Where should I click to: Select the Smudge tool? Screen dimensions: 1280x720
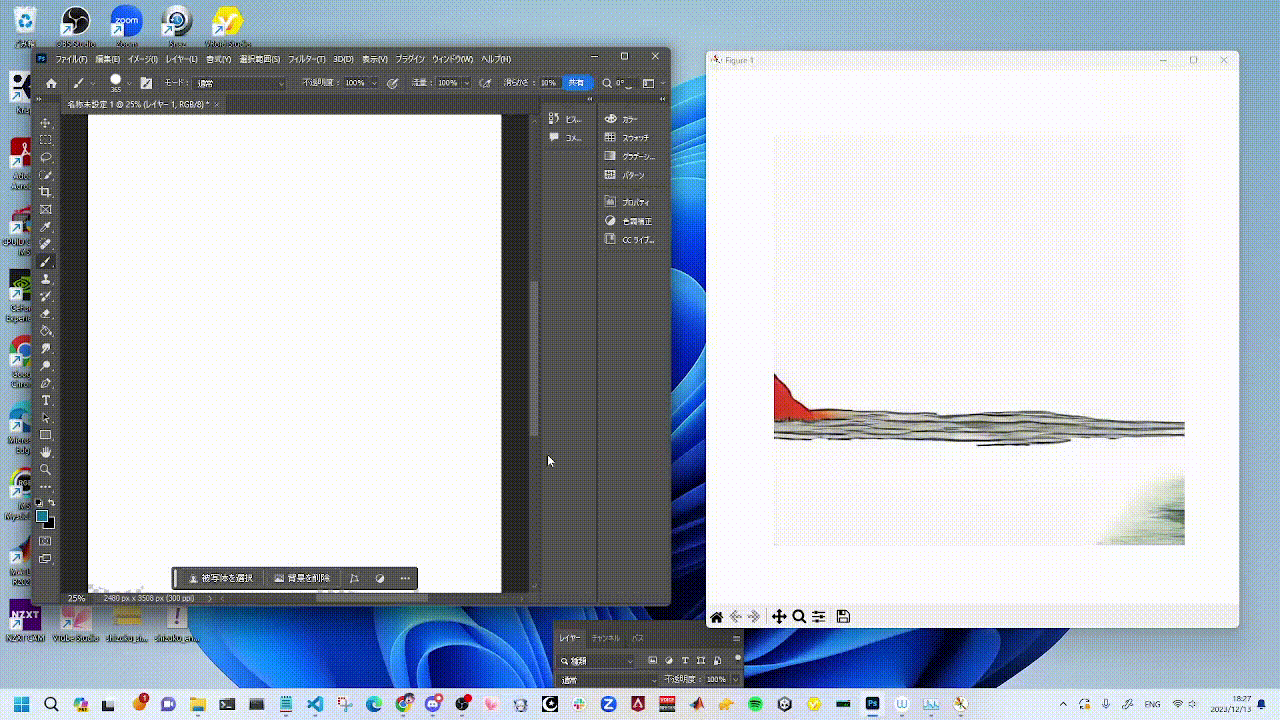click(x=46, y=348)
